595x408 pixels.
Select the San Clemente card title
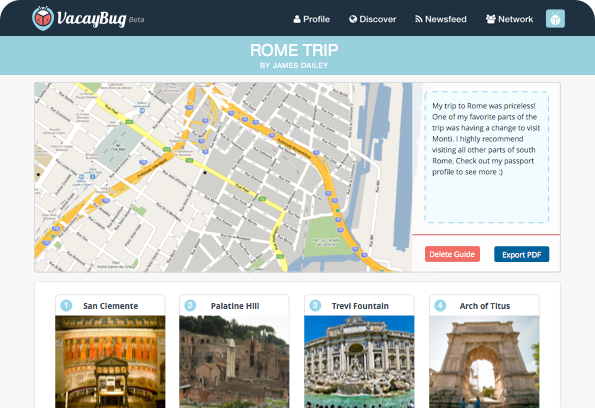click(x=110, y=306)
